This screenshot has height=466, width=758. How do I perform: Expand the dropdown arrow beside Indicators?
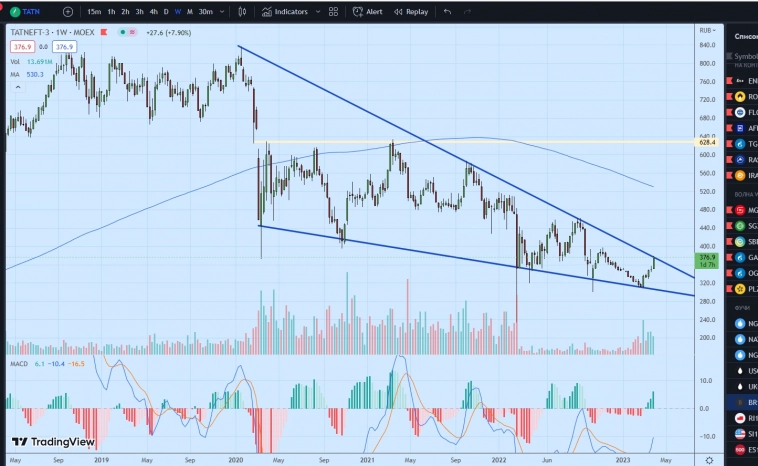coord(318,12)
